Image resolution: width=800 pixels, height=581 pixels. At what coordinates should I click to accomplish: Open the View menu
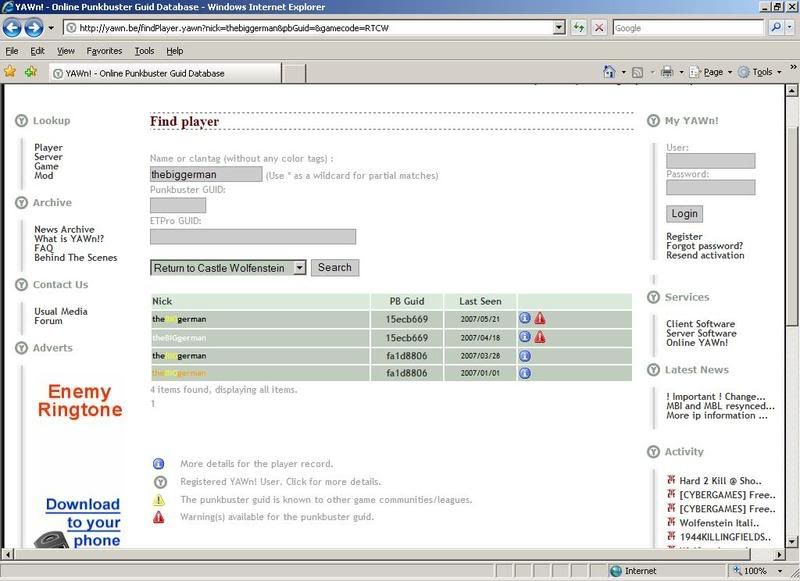coord(66,51)
